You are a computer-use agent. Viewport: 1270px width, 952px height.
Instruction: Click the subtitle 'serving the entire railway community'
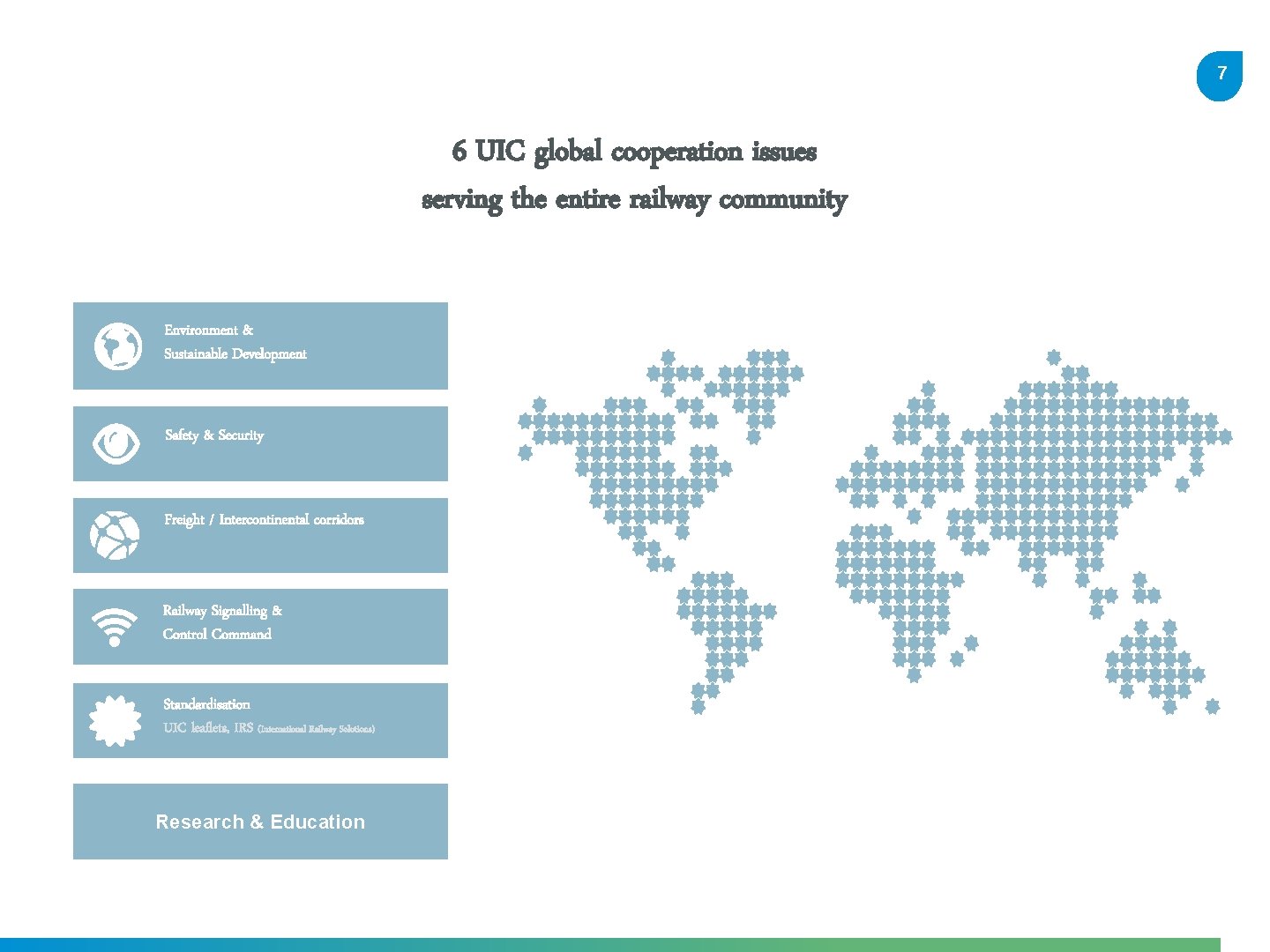click(634, 199)
